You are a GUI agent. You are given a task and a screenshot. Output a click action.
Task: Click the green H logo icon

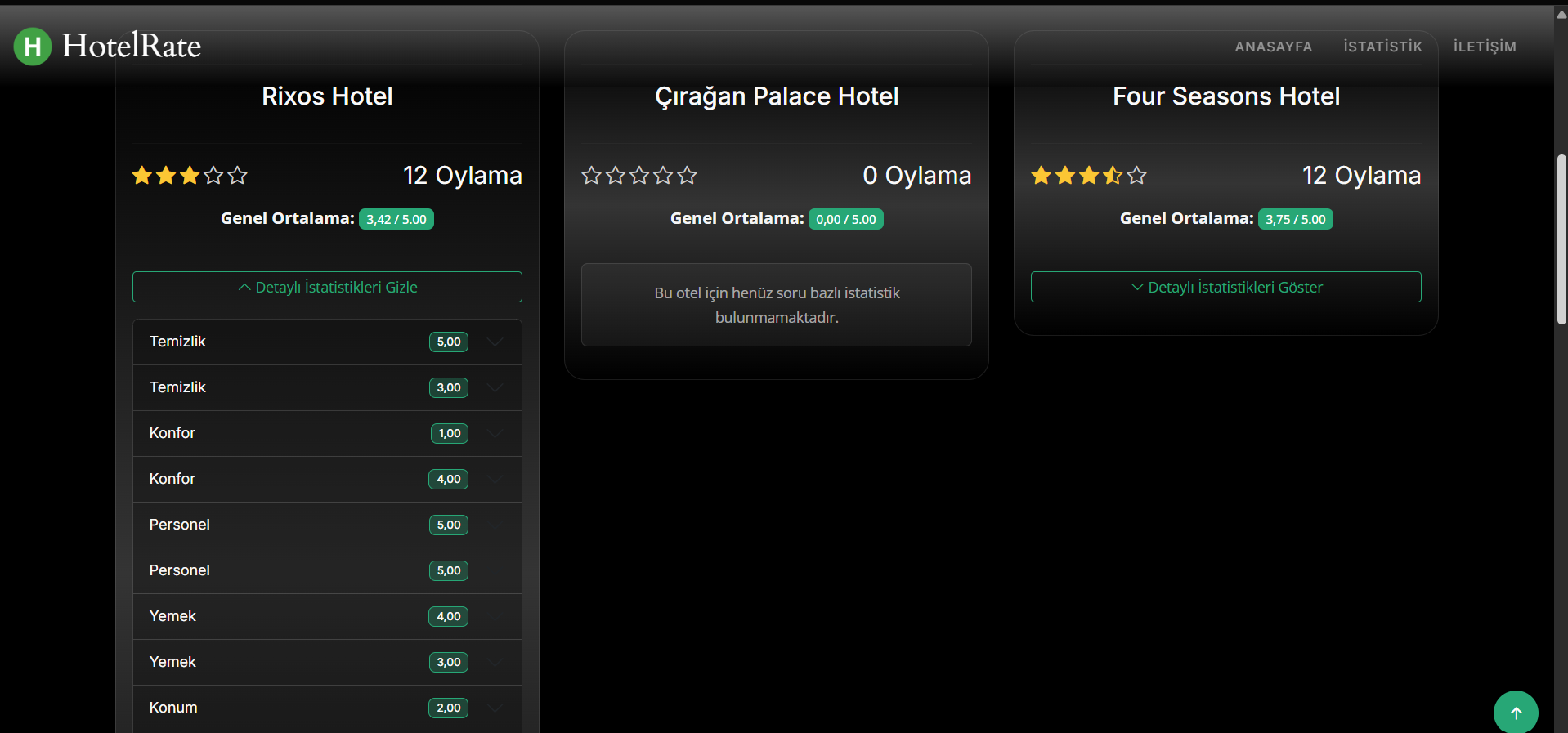(x=33, y=47)
